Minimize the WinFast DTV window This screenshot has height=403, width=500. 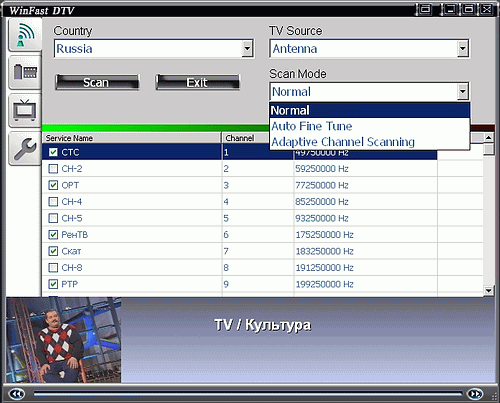pos(450,9)
